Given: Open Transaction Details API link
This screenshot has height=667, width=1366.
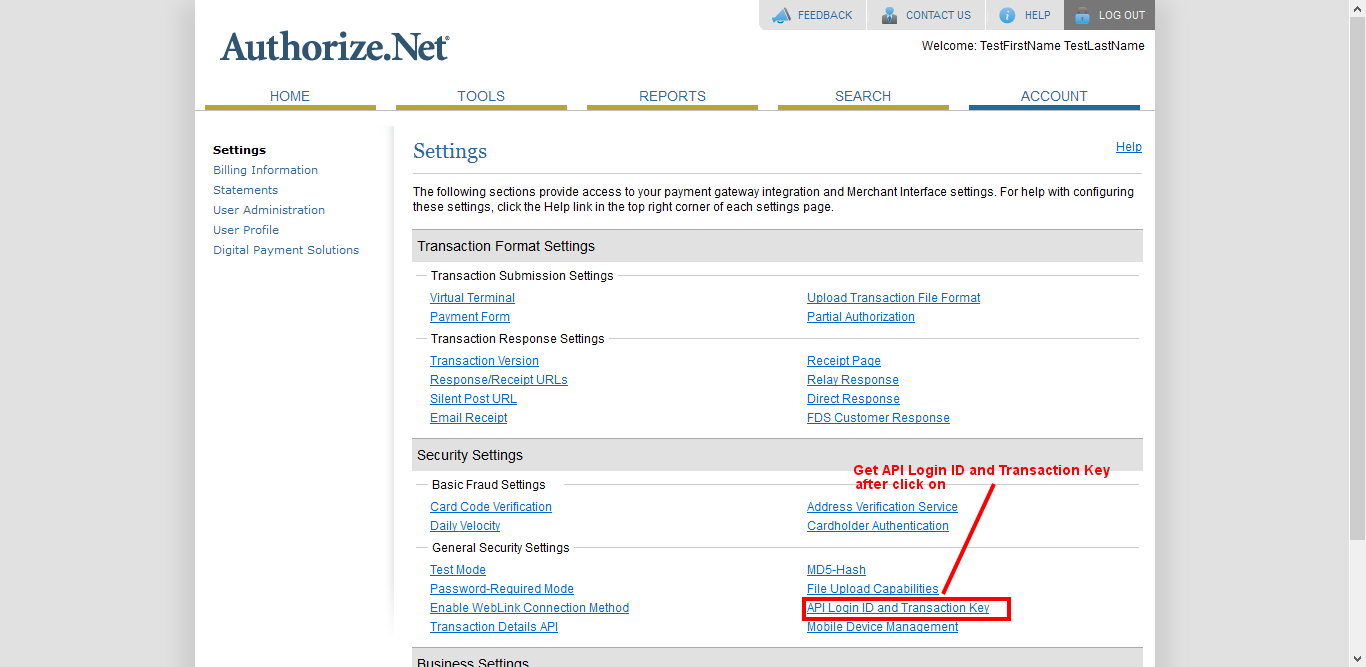Looking at the screenshot, I should (x=494, y=627).
